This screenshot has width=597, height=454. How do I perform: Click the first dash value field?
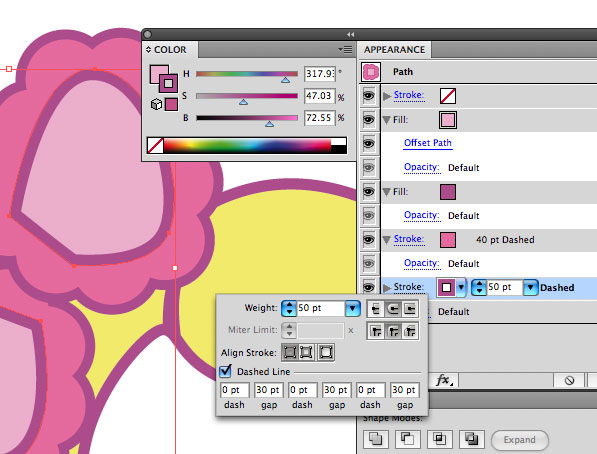[x=234, y=390]
